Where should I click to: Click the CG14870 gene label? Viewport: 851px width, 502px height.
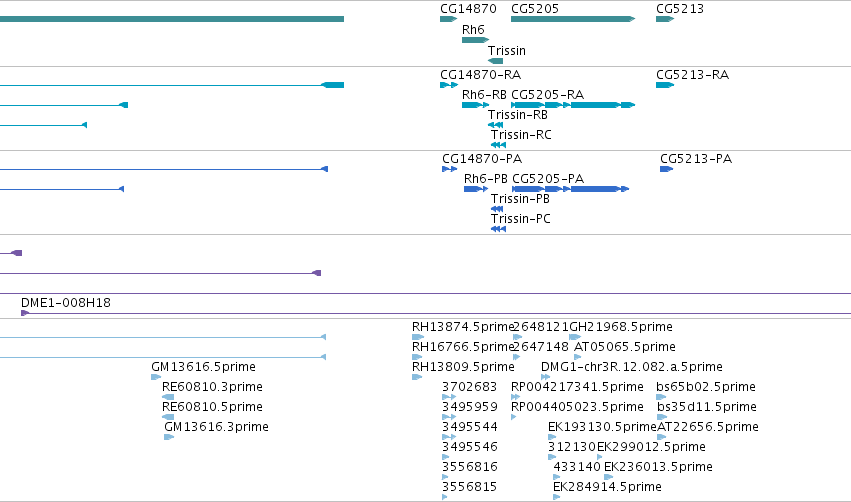(468, 9)
